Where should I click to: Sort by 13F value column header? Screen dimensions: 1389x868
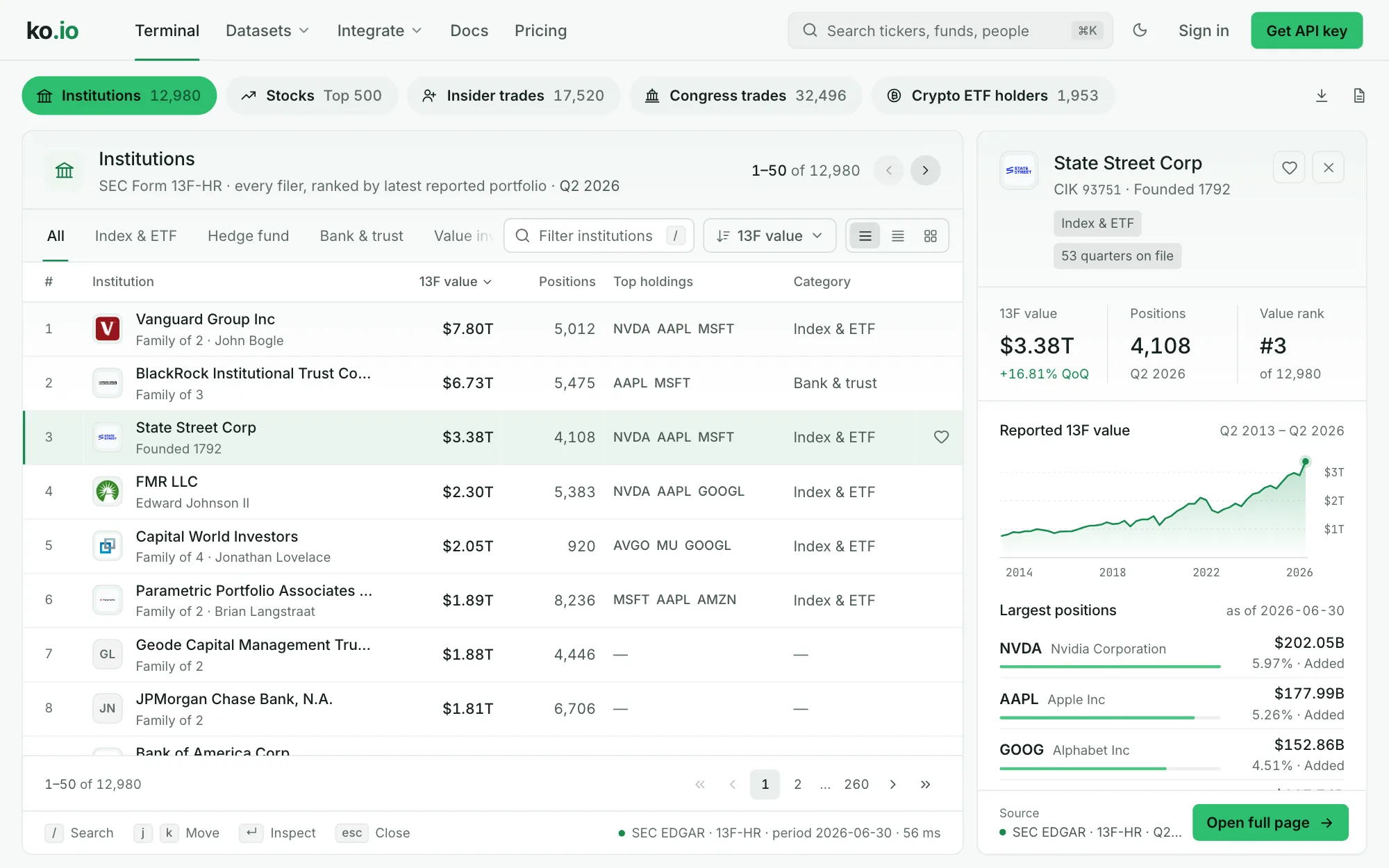pos(455,282)
